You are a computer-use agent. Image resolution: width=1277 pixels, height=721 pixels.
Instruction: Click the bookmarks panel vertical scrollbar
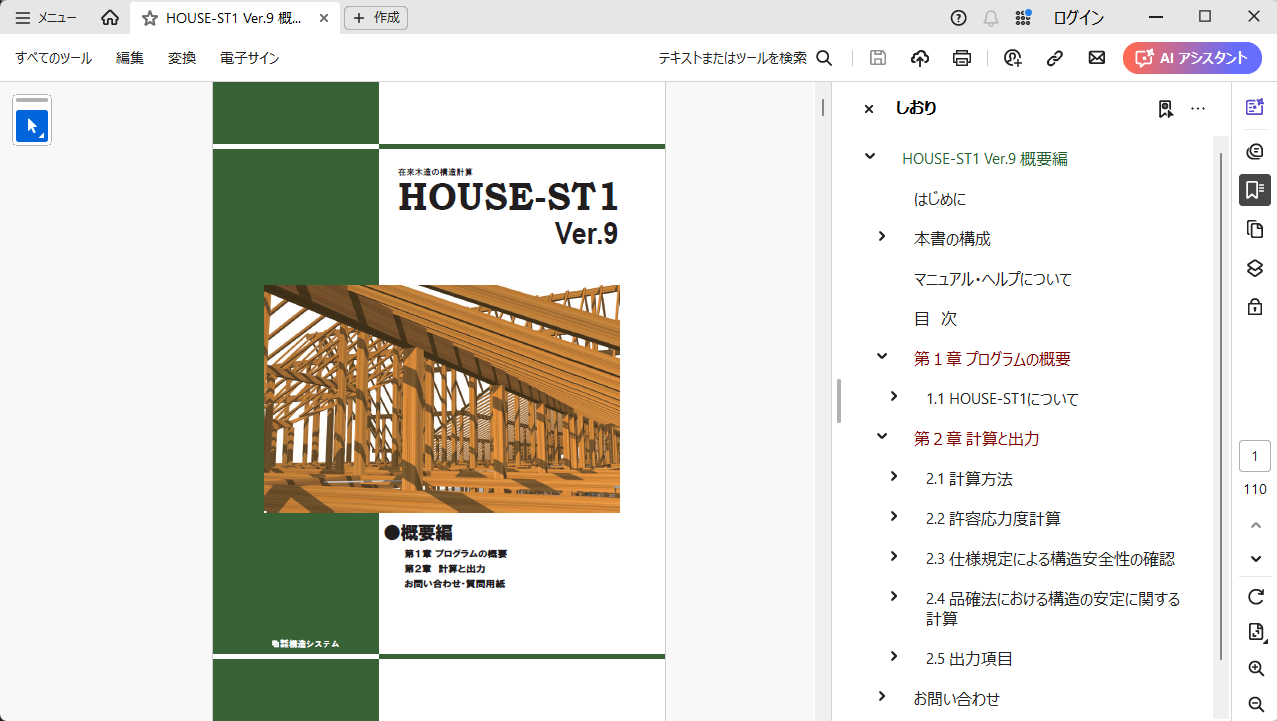click(1221, 406)
